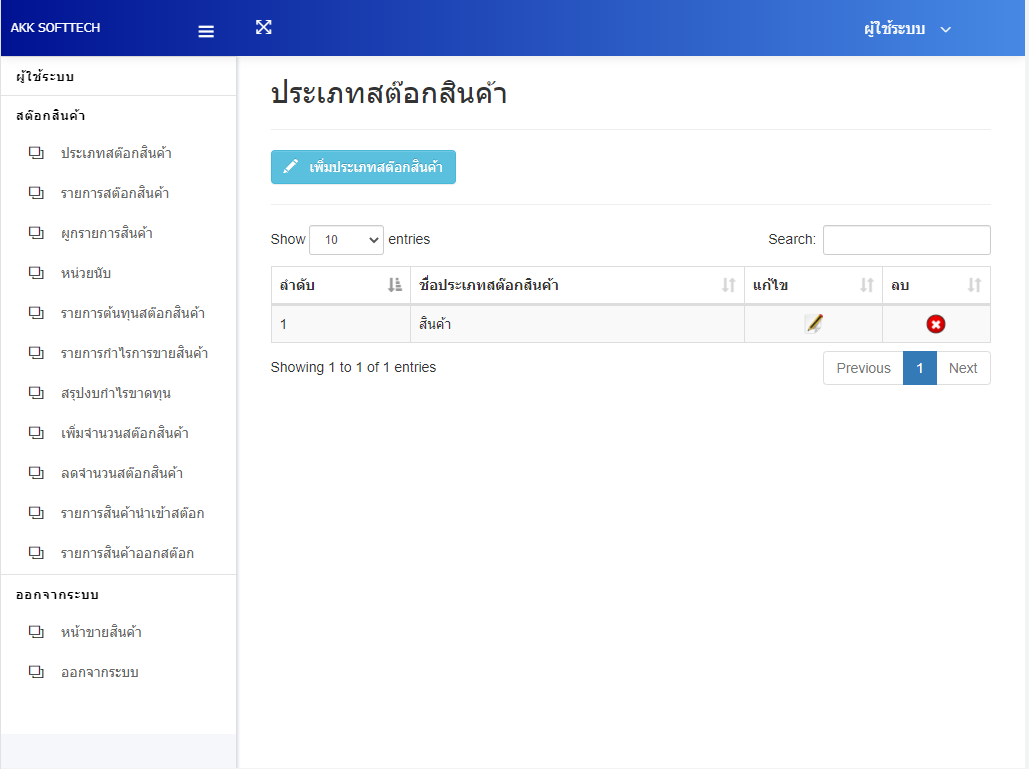The image size is (1029, 769).
Task: Click the icon beside หน่วยนับ in sidebar
Action: [x=37, y=273]
